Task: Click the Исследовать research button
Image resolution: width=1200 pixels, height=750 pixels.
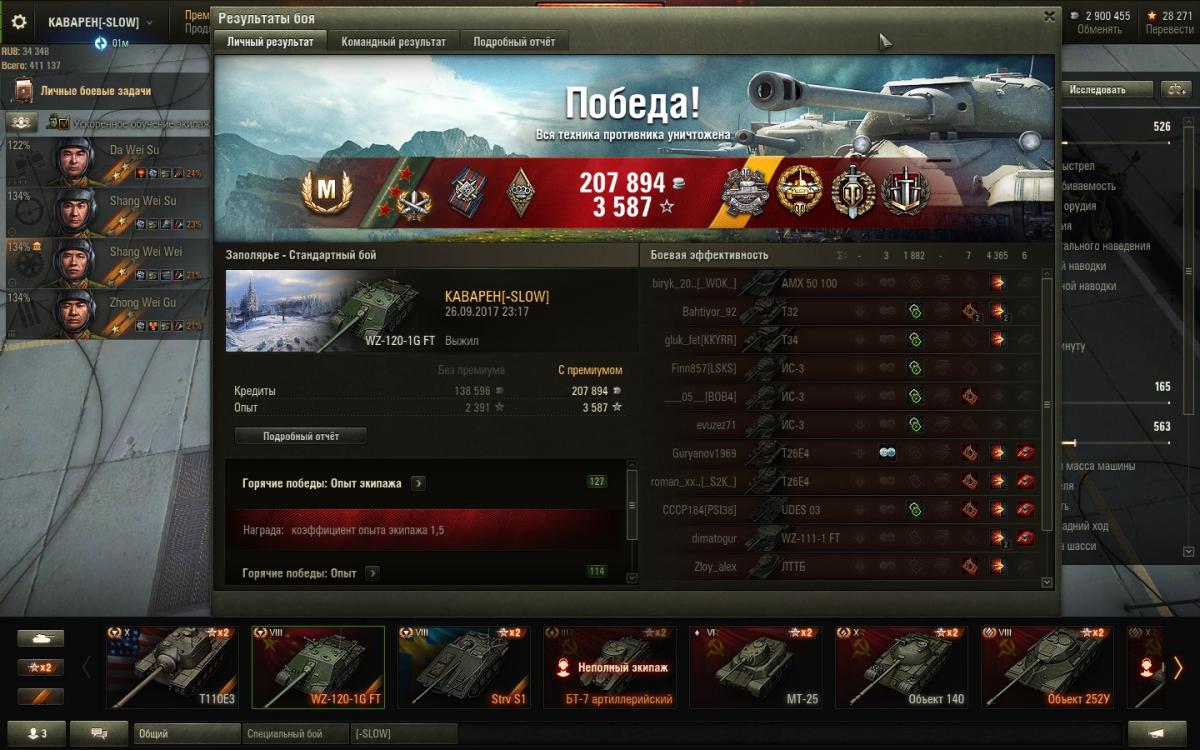Action: click(1098, 89)
